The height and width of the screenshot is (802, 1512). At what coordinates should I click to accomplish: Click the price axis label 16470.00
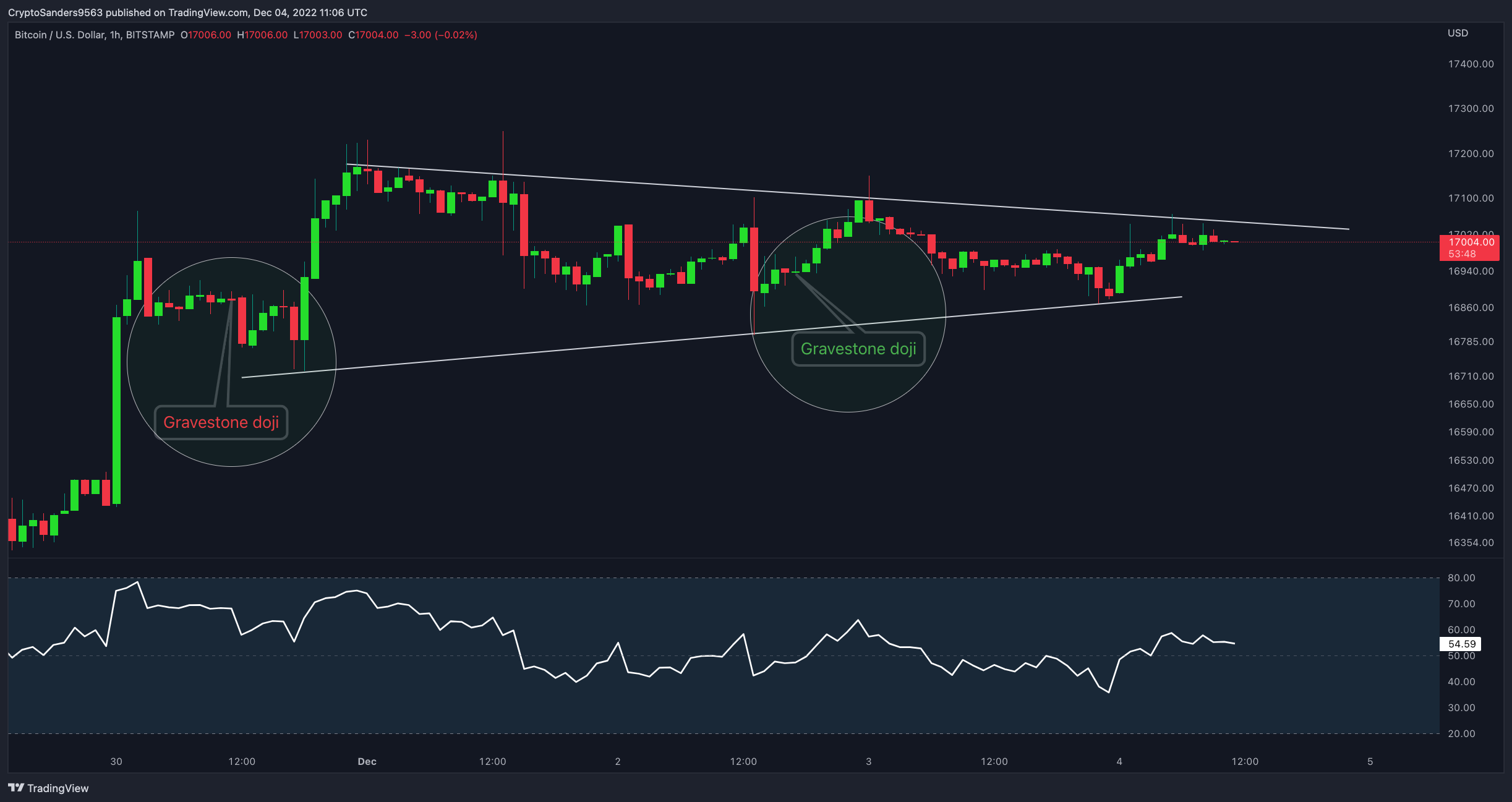[x=1471, y=488]
